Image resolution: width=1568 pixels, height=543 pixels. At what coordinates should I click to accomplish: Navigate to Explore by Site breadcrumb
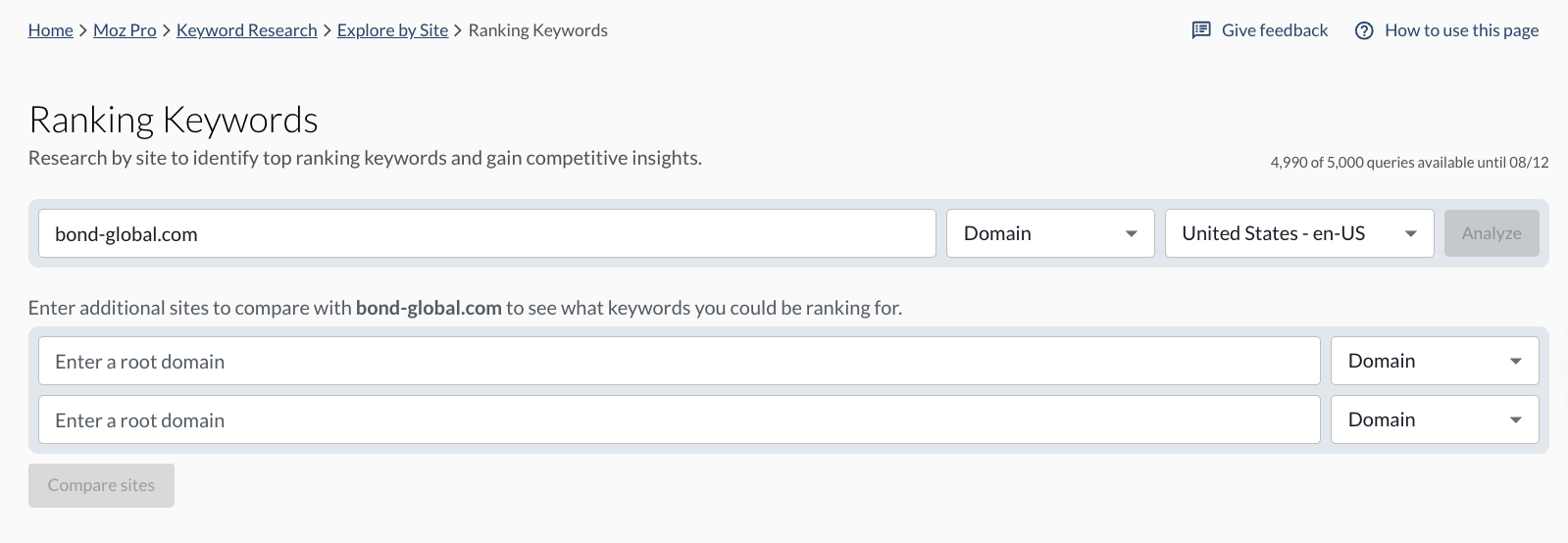click(392, 30)
